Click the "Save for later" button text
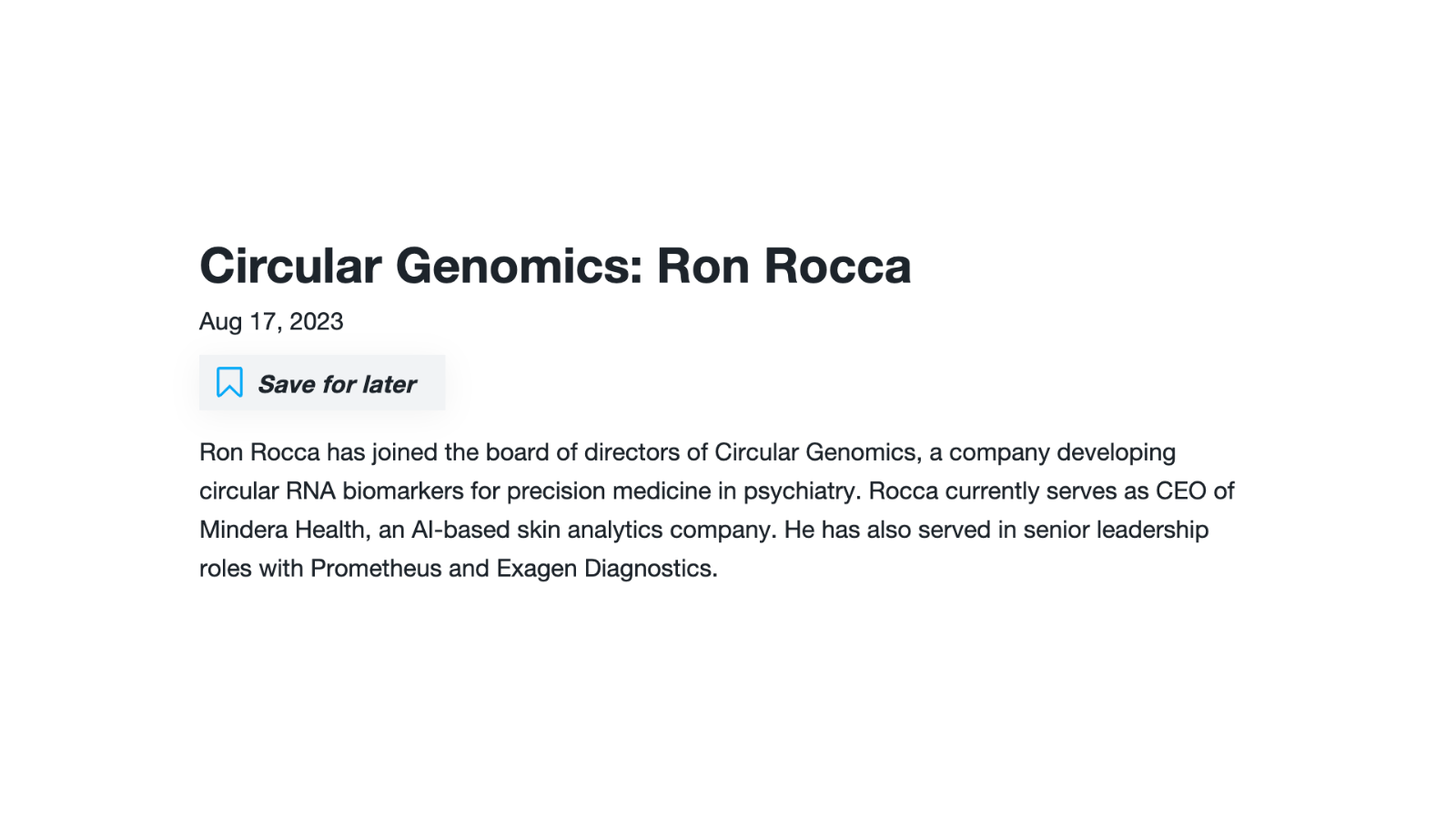The height and width of the screenshot is (819, 1456). click(337, 384)
